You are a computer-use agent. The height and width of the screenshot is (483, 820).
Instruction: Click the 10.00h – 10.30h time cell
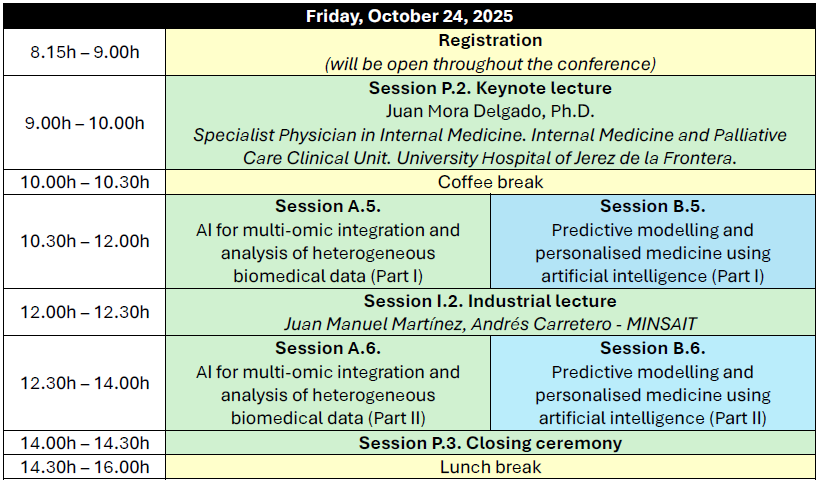pyautogui.click(x=84, y=182)
